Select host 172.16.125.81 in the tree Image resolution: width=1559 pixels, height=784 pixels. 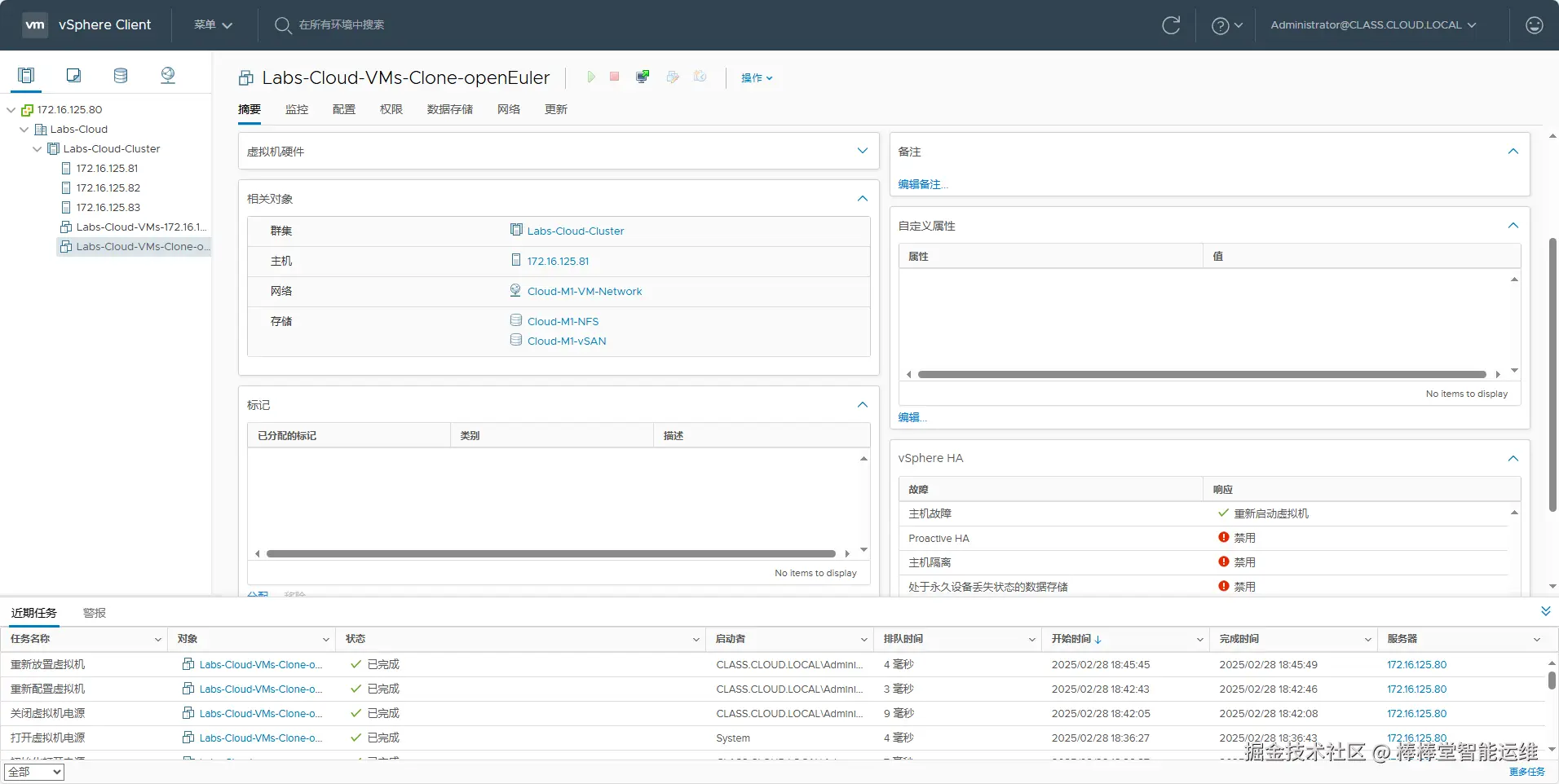coord(108,169)
